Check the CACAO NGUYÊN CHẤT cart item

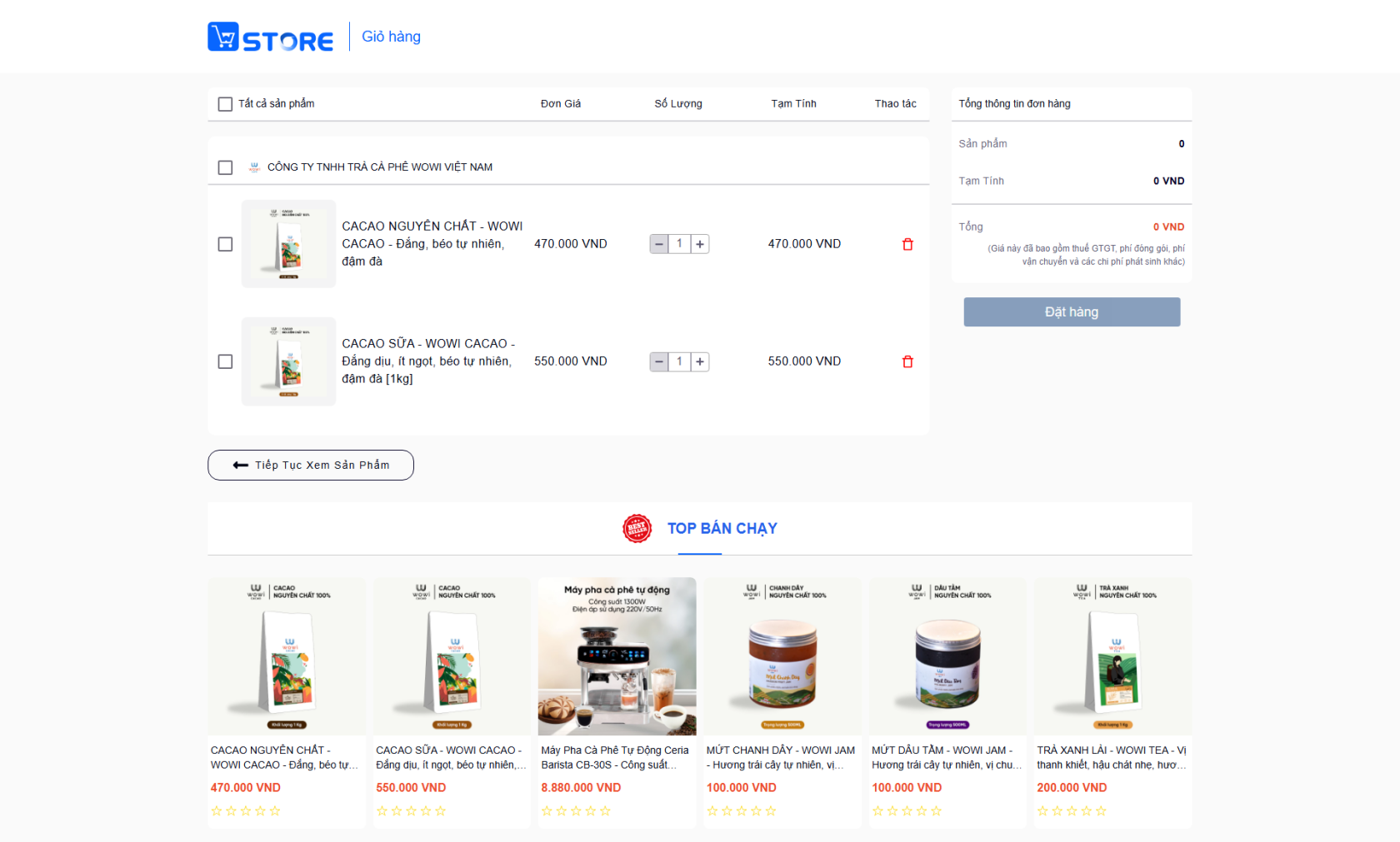(x=225, y=244)
